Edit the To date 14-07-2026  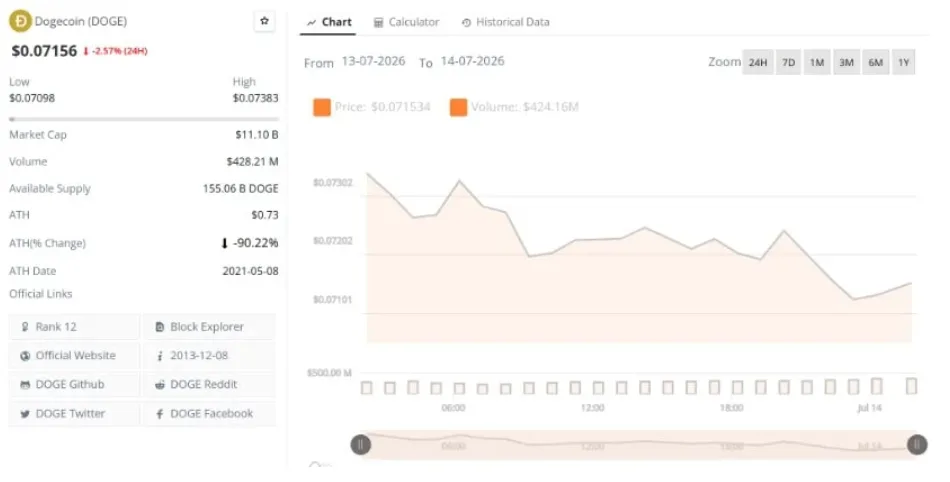473,61
